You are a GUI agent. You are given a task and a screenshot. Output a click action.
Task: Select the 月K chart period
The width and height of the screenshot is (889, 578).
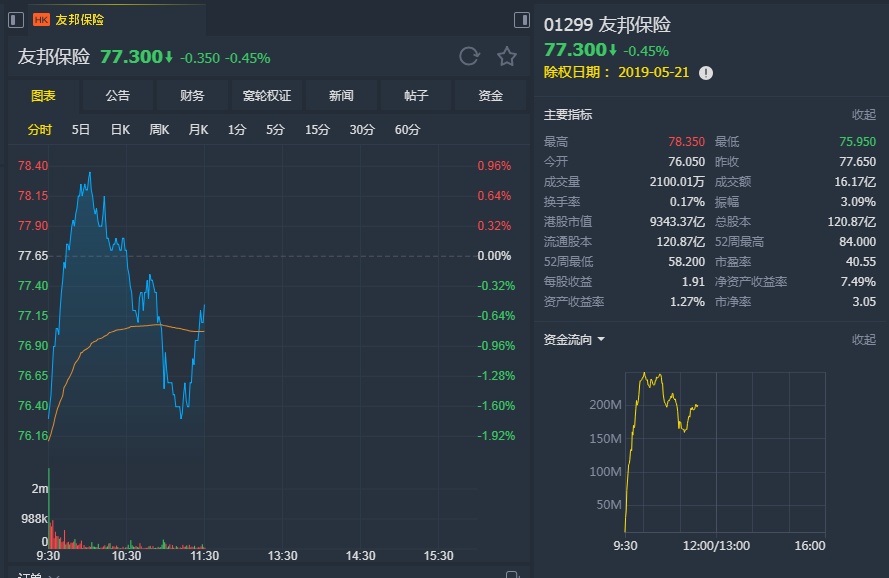(198, 130)
